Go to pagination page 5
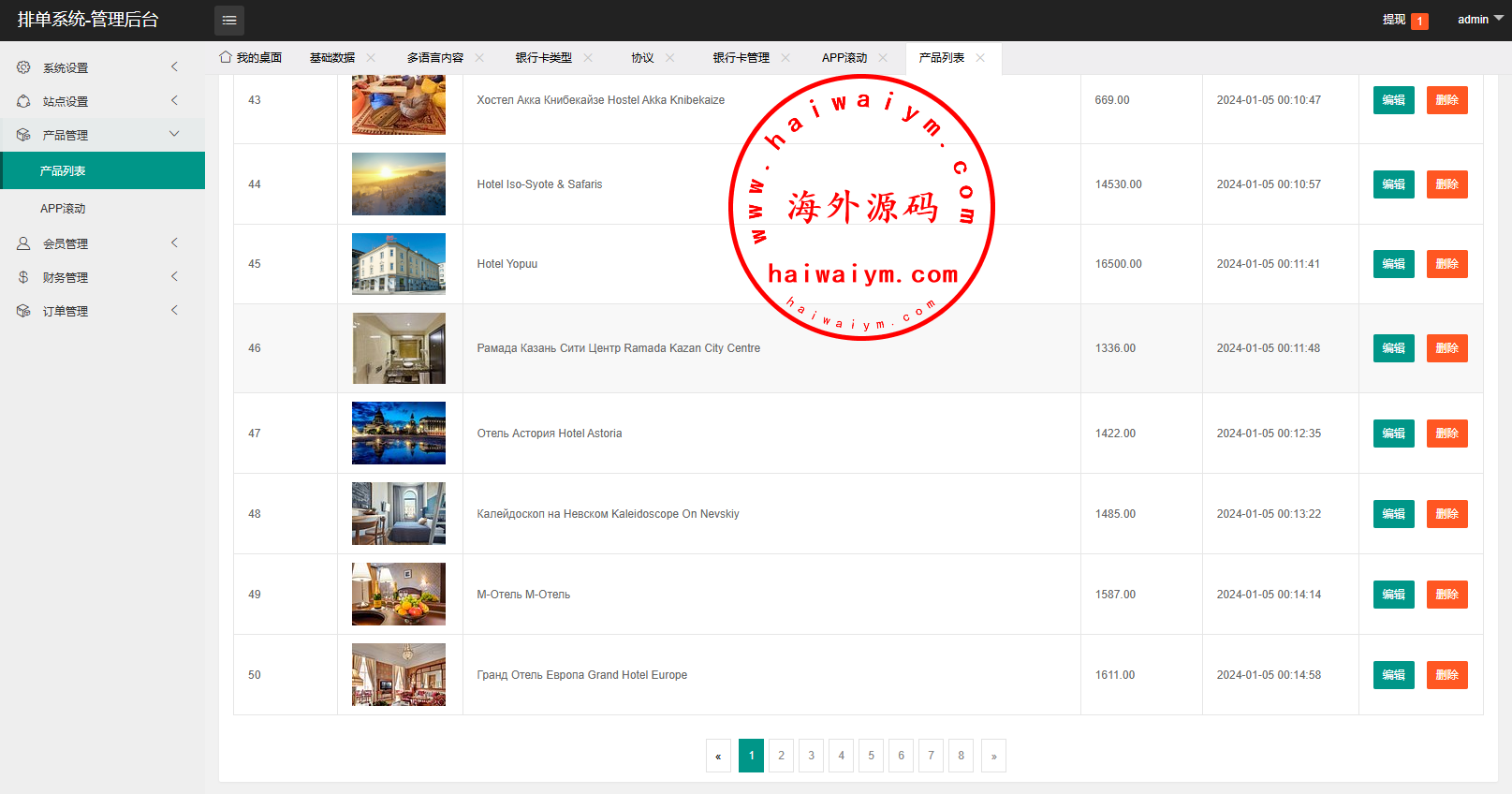 (872, 756)
